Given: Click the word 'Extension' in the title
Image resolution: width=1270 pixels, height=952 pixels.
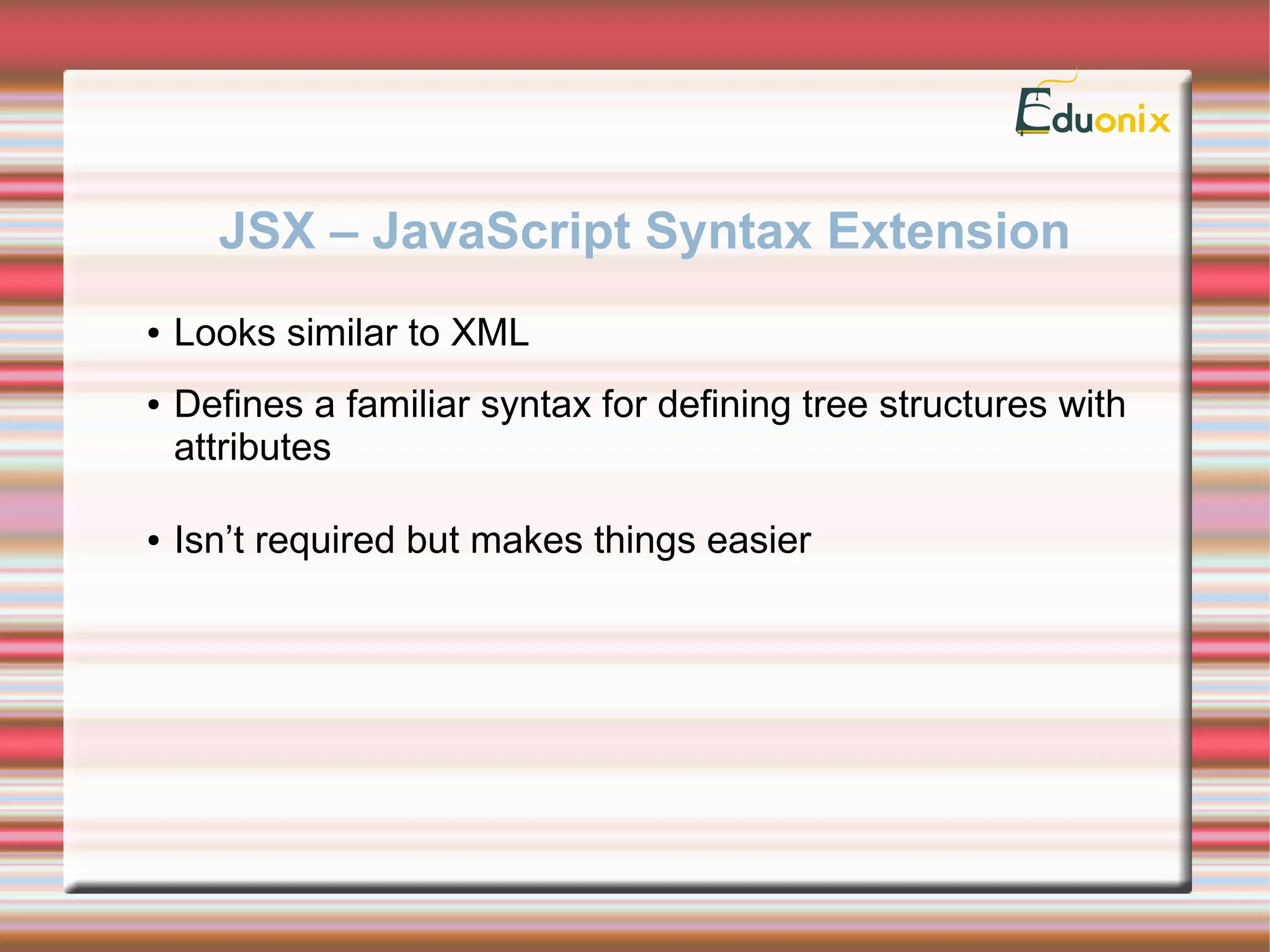Looking at the screenshot, I should coord(948,231).
